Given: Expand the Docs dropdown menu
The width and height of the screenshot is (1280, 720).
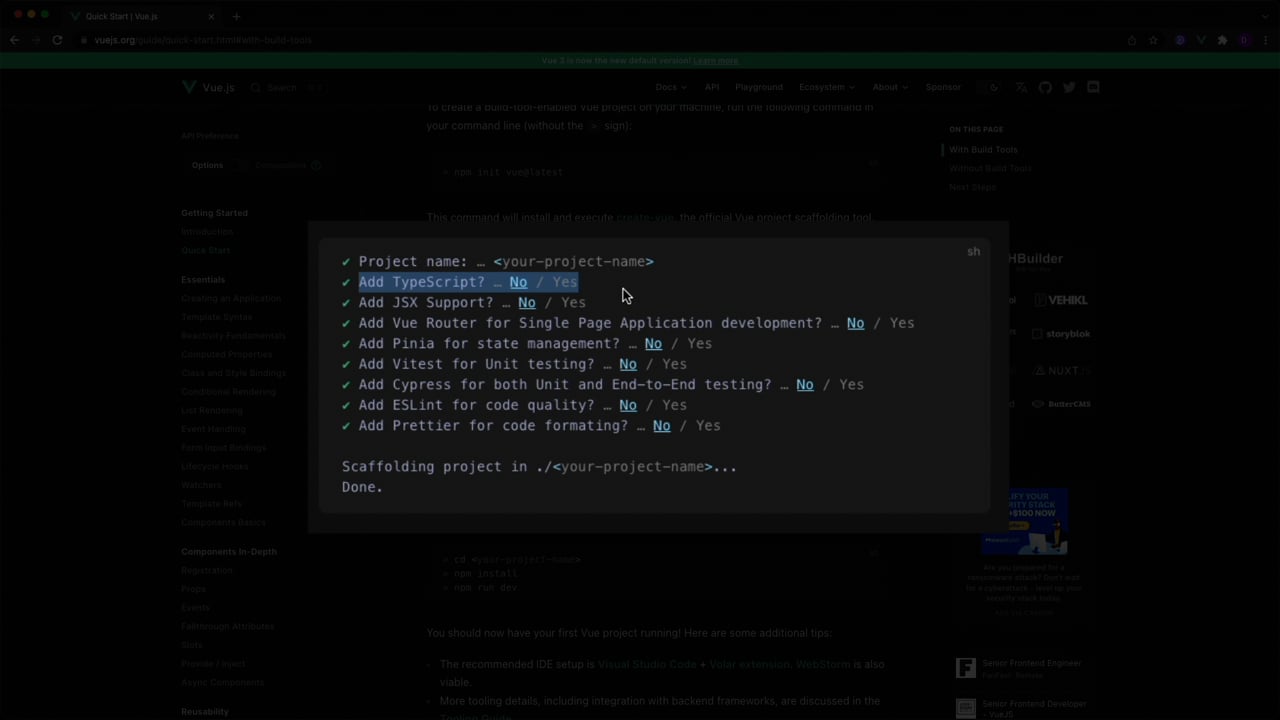Looking at the screenshot, I should (x=670, y=87).
